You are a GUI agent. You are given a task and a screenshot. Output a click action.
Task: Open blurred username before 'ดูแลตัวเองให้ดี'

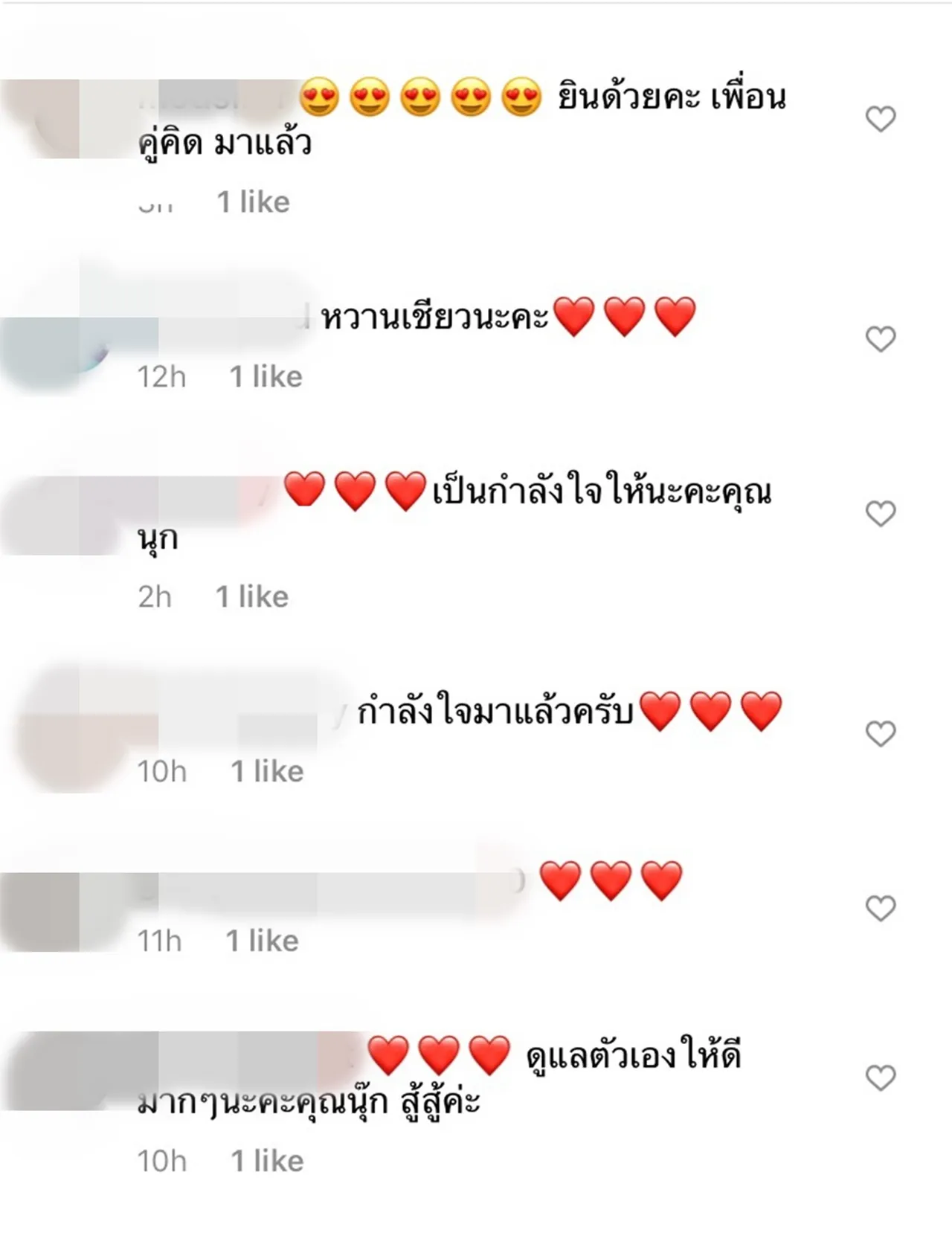(x=253, y=1056)
